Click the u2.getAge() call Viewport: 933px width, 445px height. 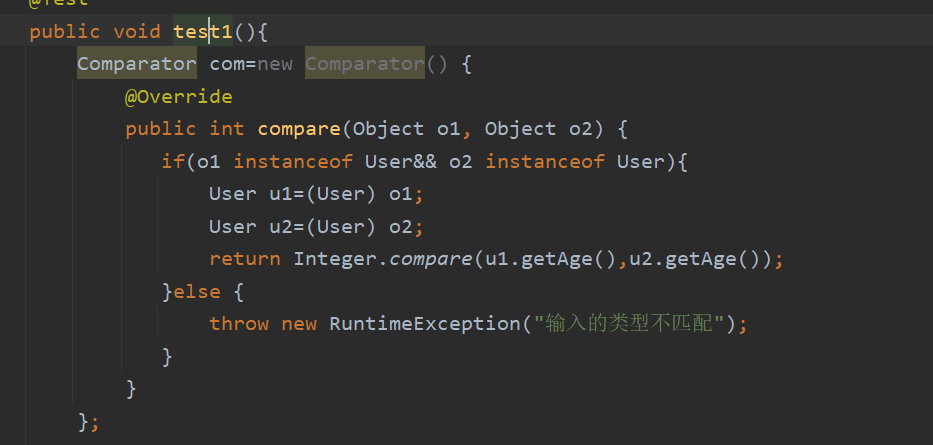(695, 259)
